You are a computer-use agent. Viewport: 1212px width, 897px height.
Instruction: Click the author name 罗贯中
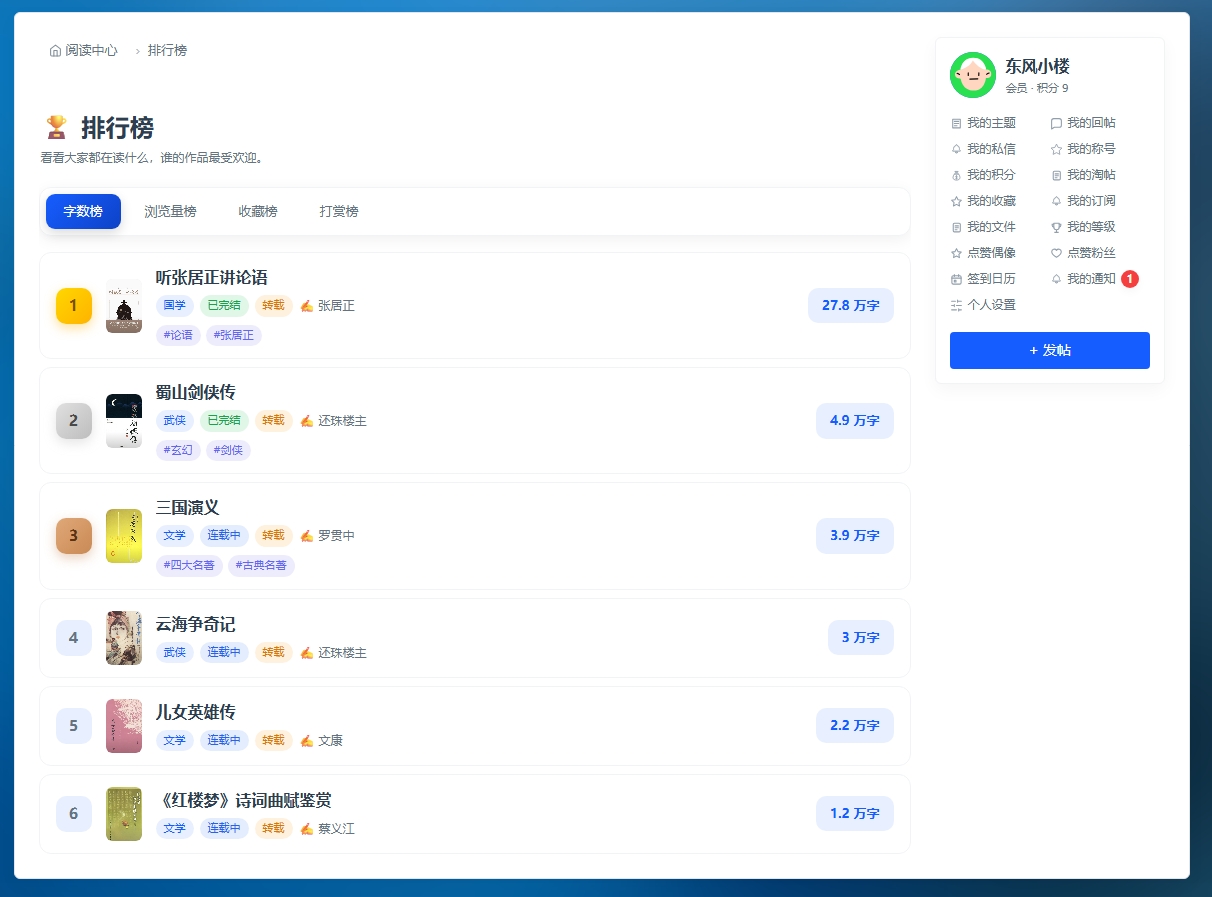pos(336,535)
